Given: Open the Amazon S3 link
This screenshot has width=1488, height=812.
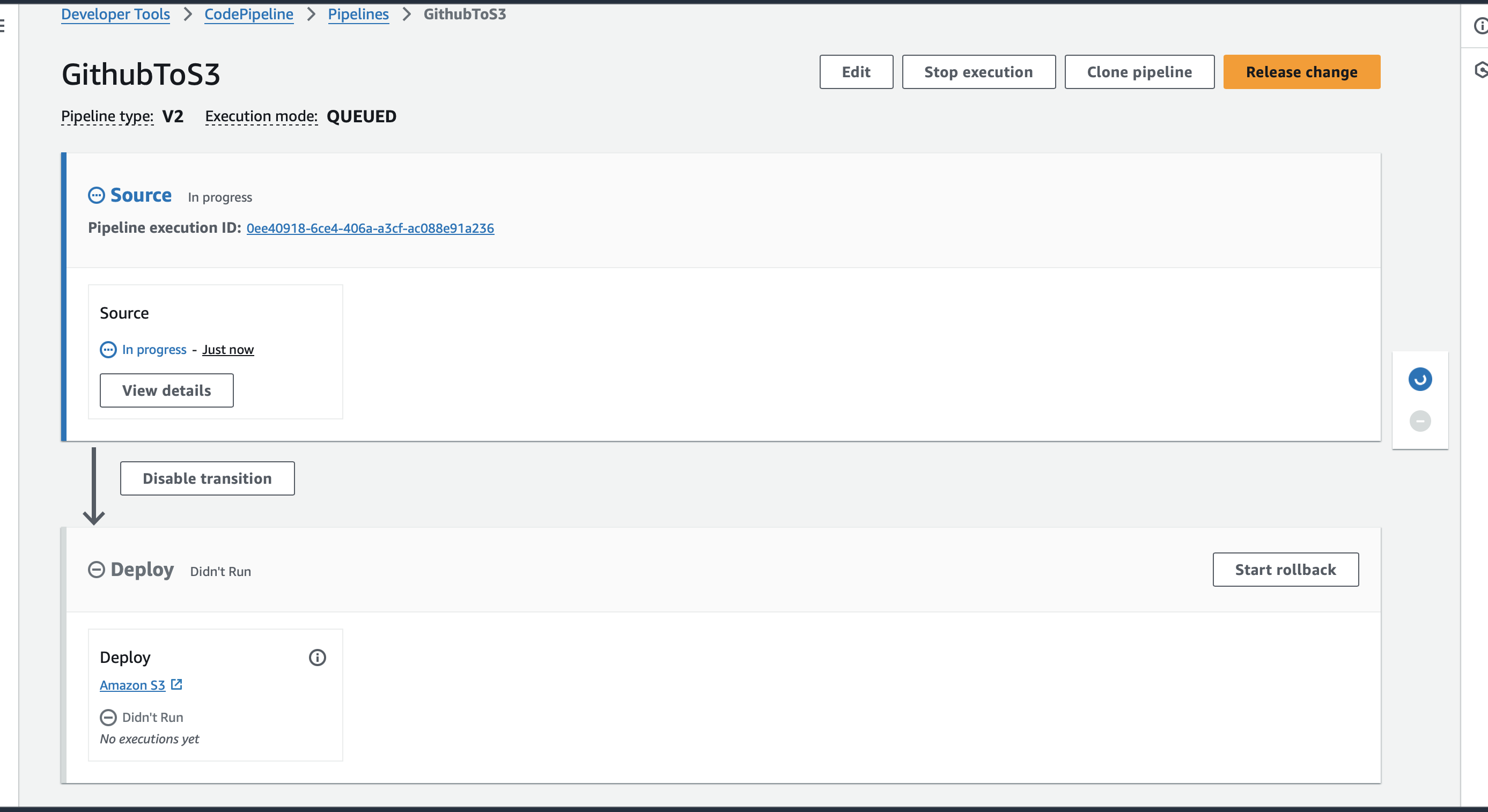Looking at the screenshot, I should point(132,685).
